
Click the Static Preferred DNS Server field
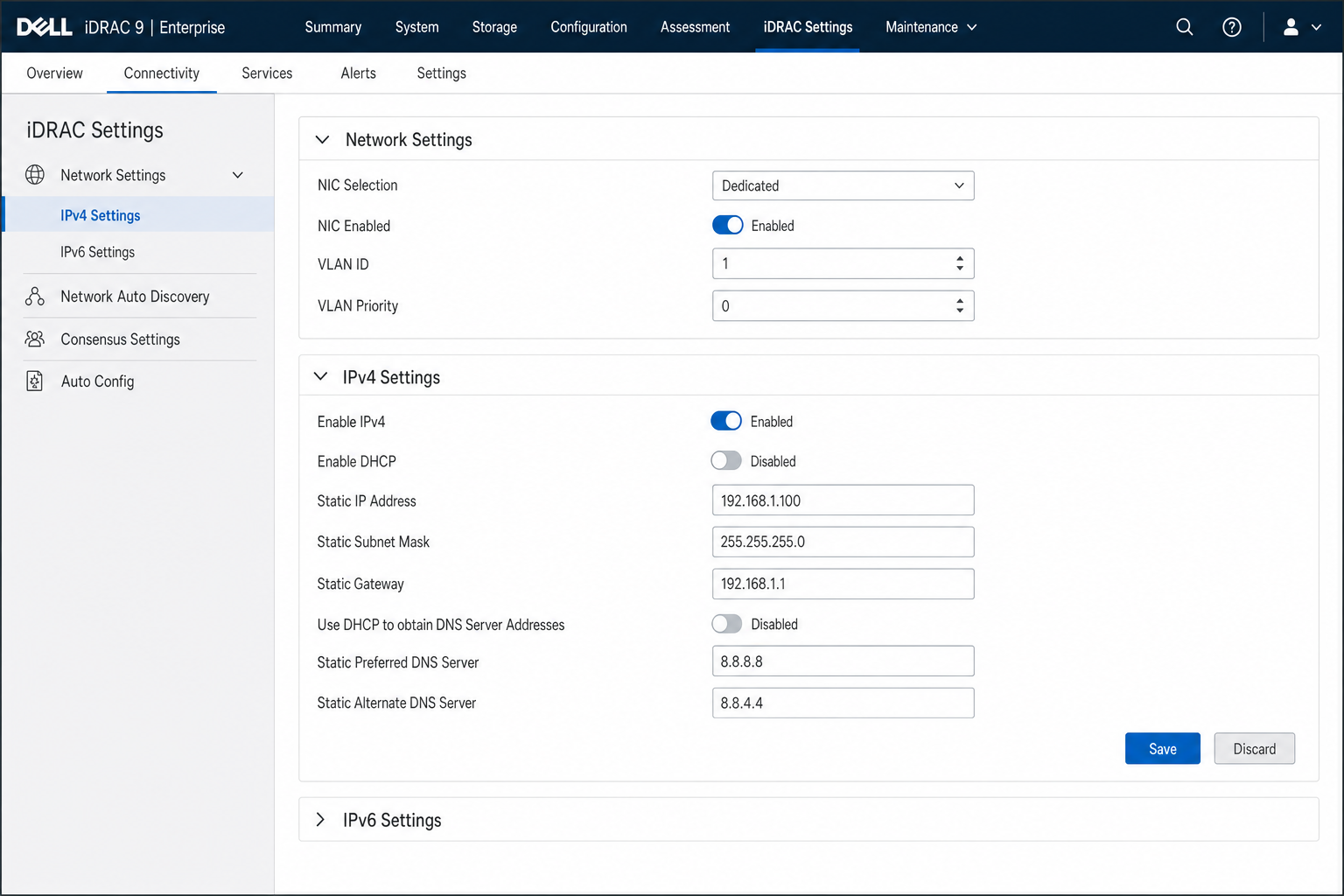[x=843, y=661]
